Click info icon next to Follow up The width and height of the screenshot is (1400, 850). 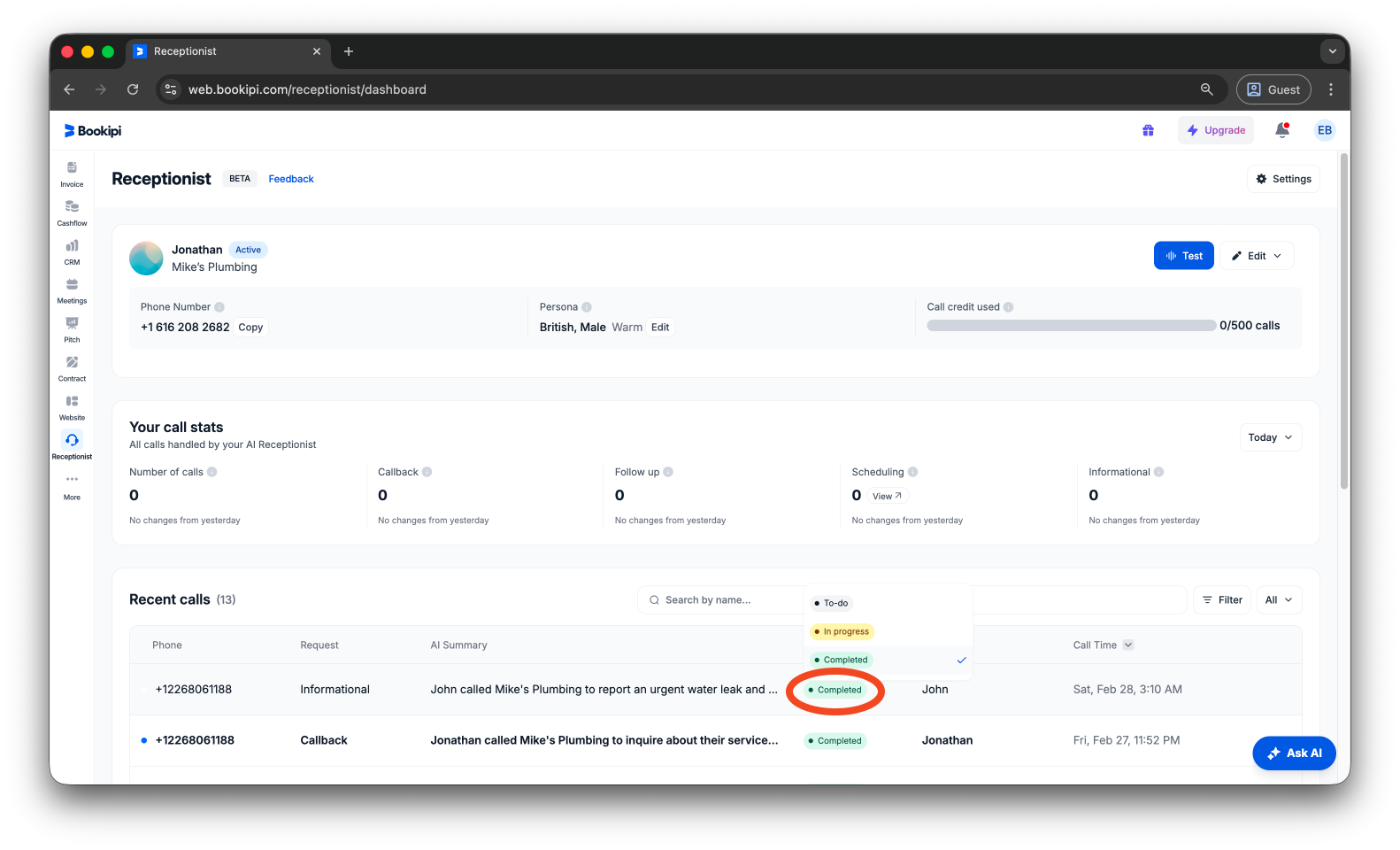tap(668, 472)
